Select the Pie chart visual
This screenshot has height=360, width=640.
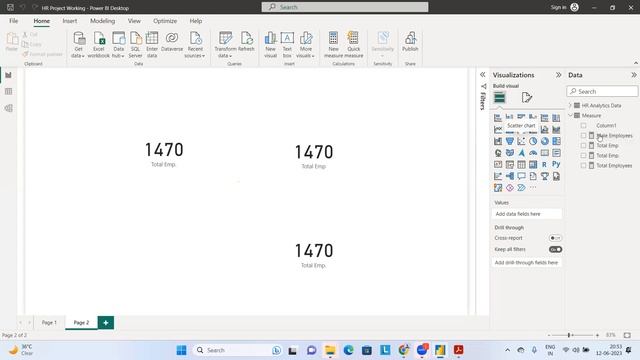(533, 141)
